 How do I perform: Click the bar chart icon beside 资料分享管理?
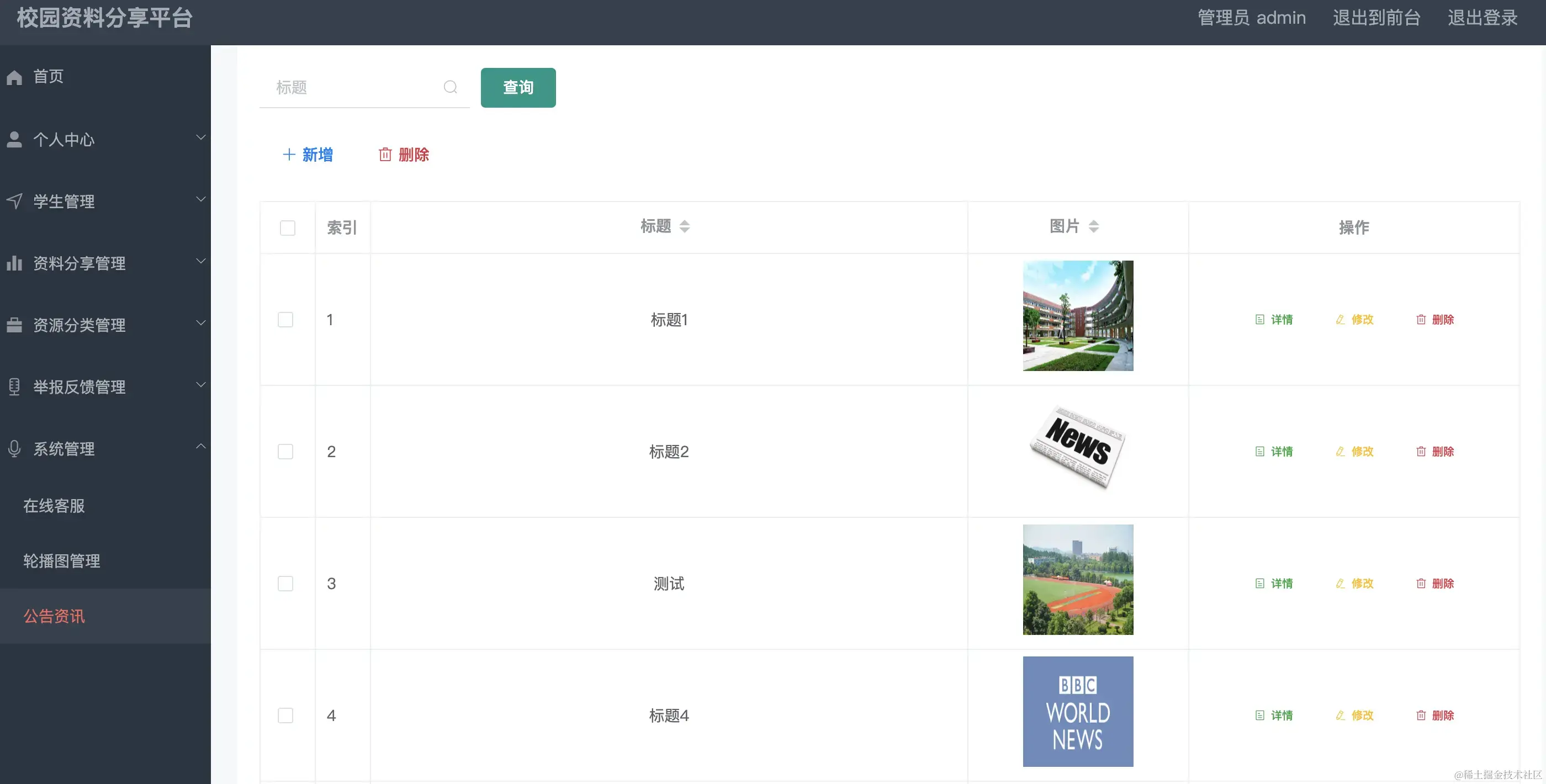pos(14,263)
